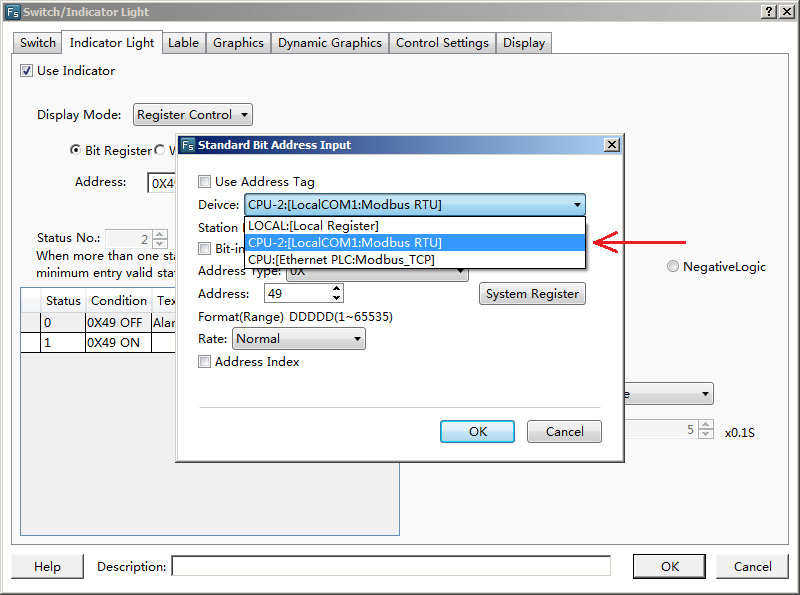Click the Help button at bottom left
Viewport: 800px width, 595px height.
(x=47, y=566)
